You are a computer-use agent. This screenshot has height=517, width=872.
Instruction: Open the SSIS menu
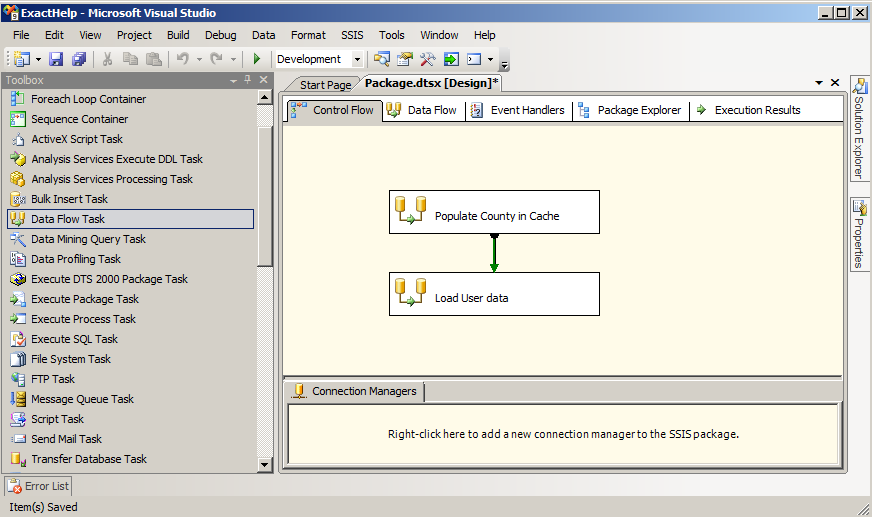352,35
